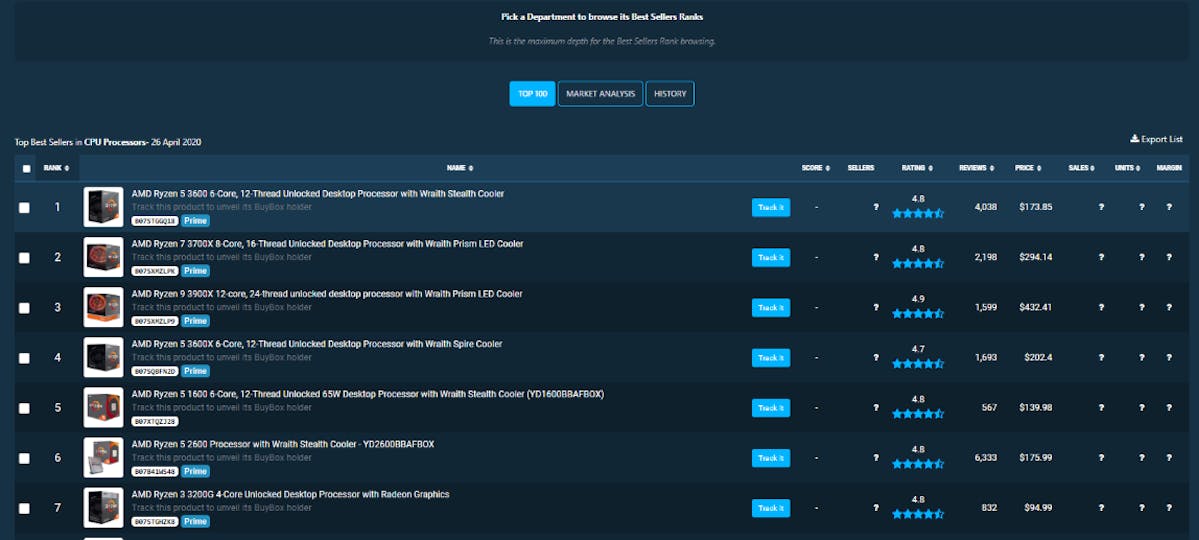Click the Prime badge on Ryzen 5 2600 row
The width and height of the screenshot is (1199, 540).
tap(195, 471)
